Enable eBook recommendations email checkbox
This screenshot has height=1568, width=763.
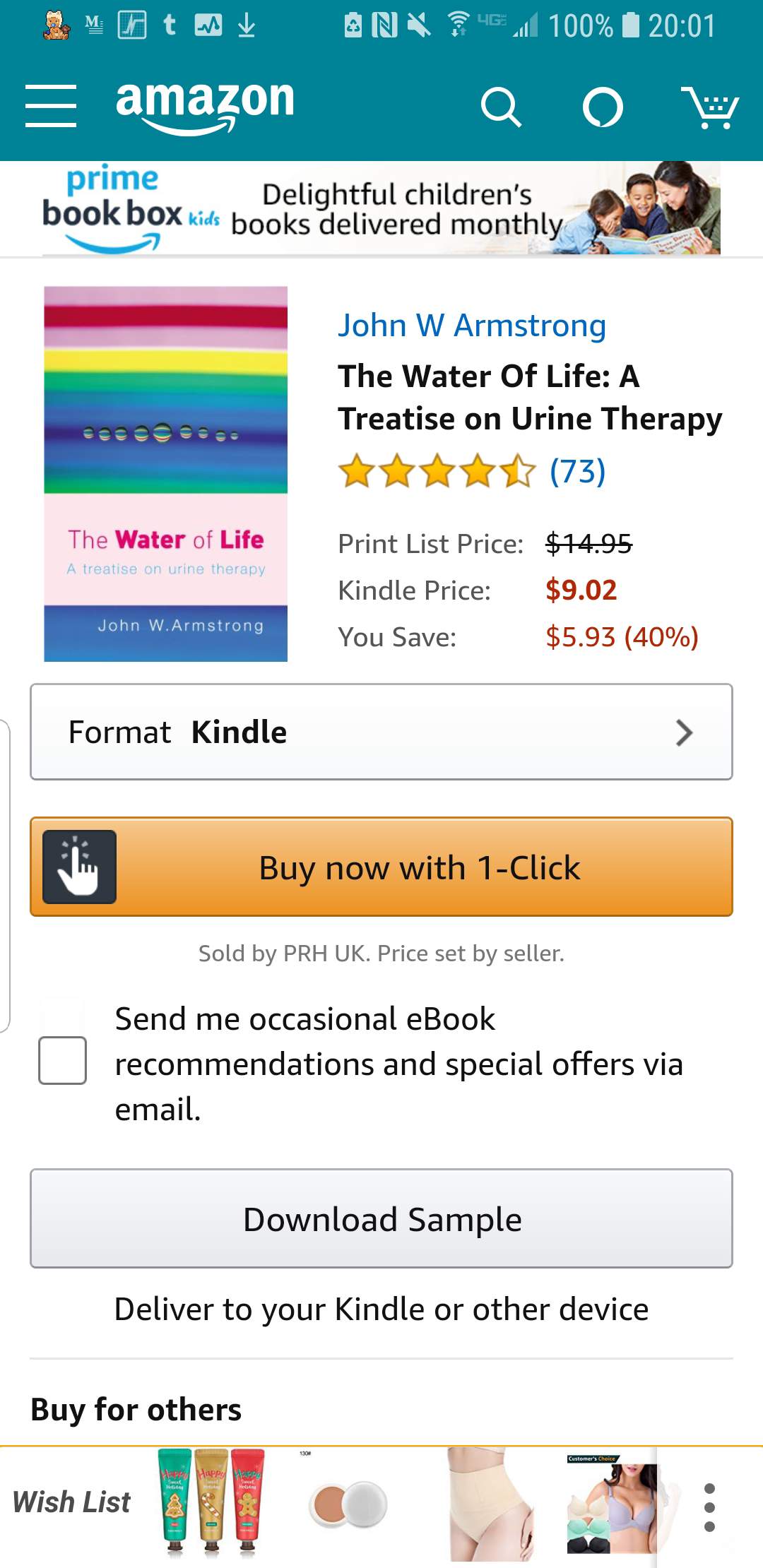click(x=63, y=1060)
